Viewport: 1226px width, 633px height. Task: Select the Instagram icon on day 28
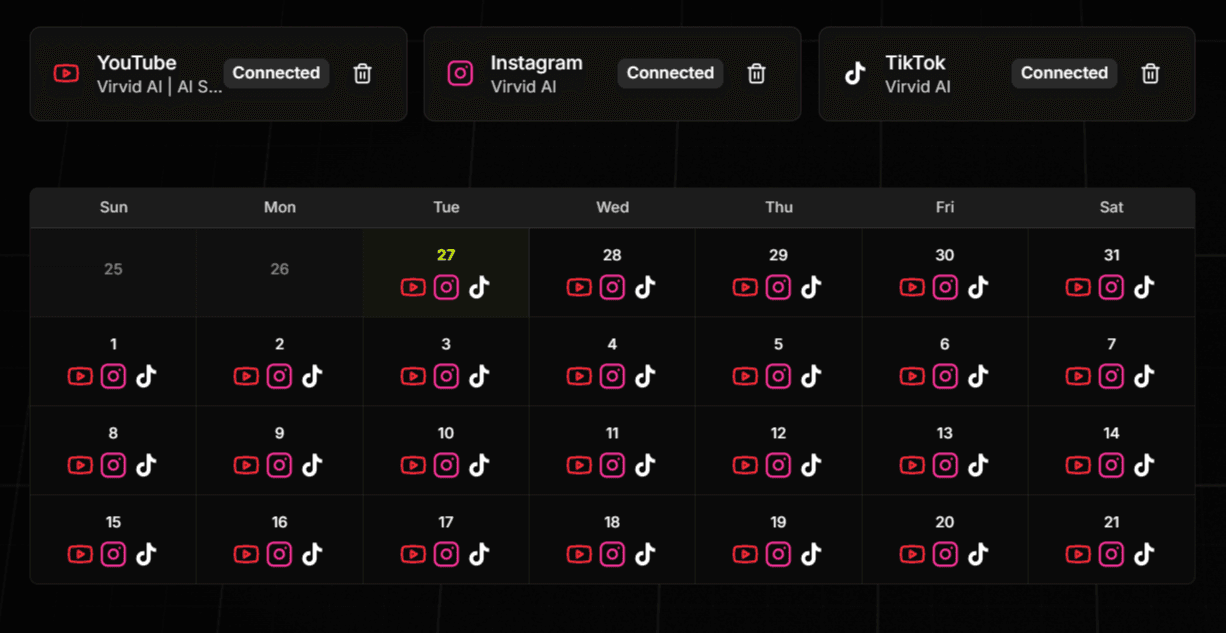612,288
